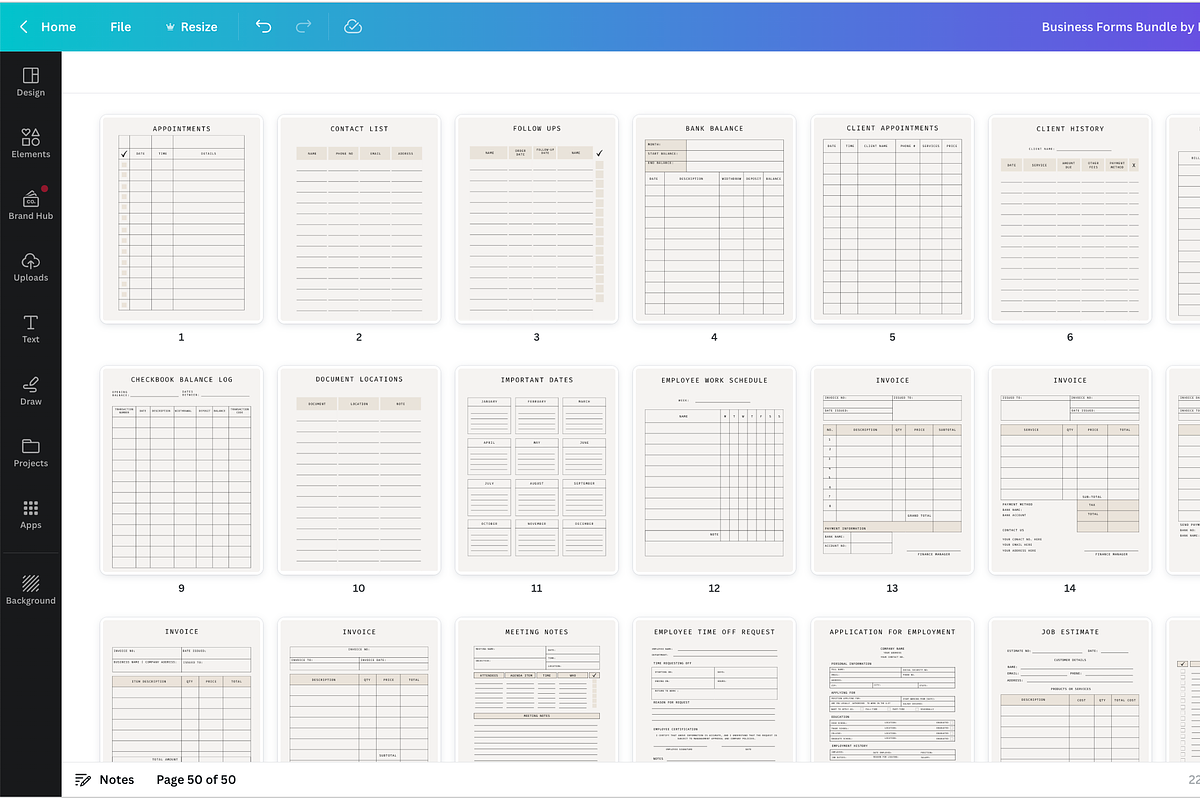Open the Projects panel
Image resolution: width=1200 pixels, height=800 pixels.
click(31, 452)
